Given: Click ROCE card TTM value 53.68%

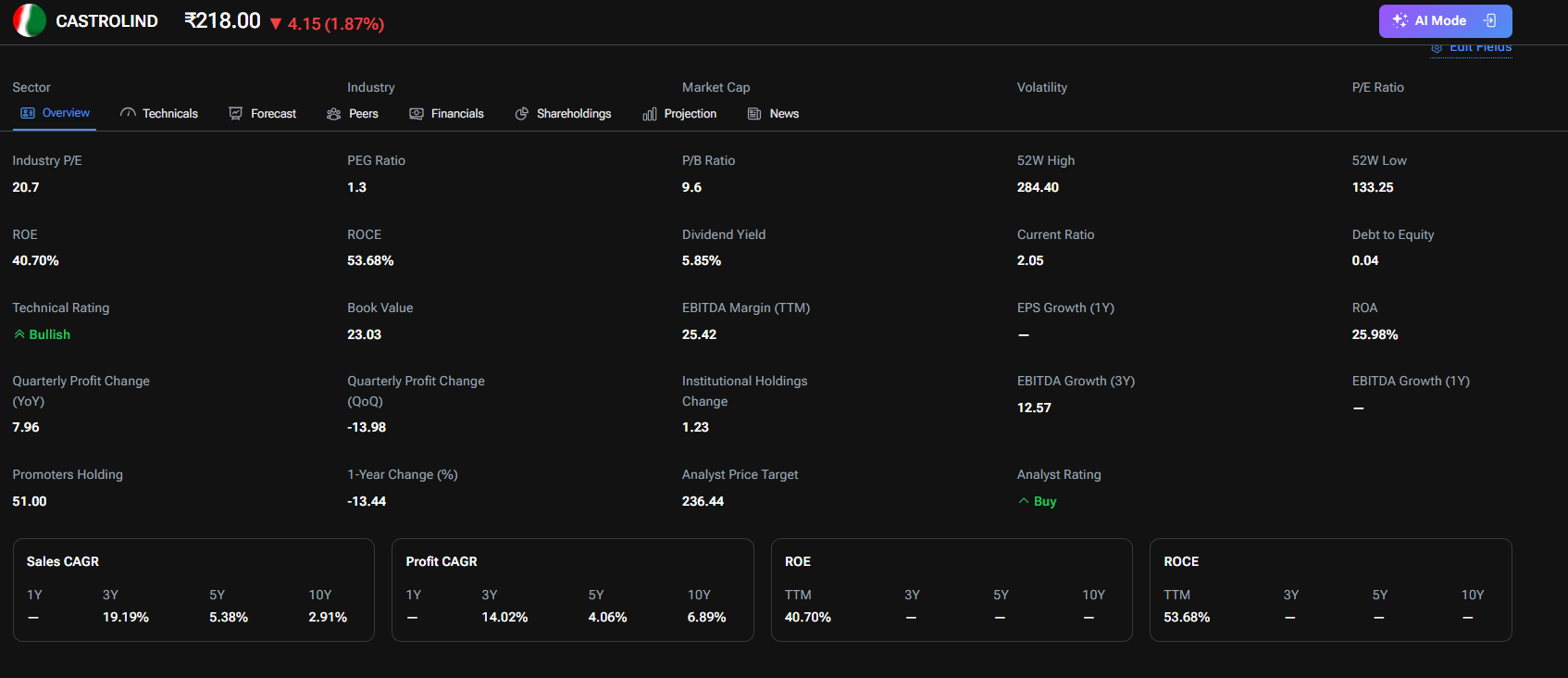Looking at the screenshot, I should [x=1187, y=617].
